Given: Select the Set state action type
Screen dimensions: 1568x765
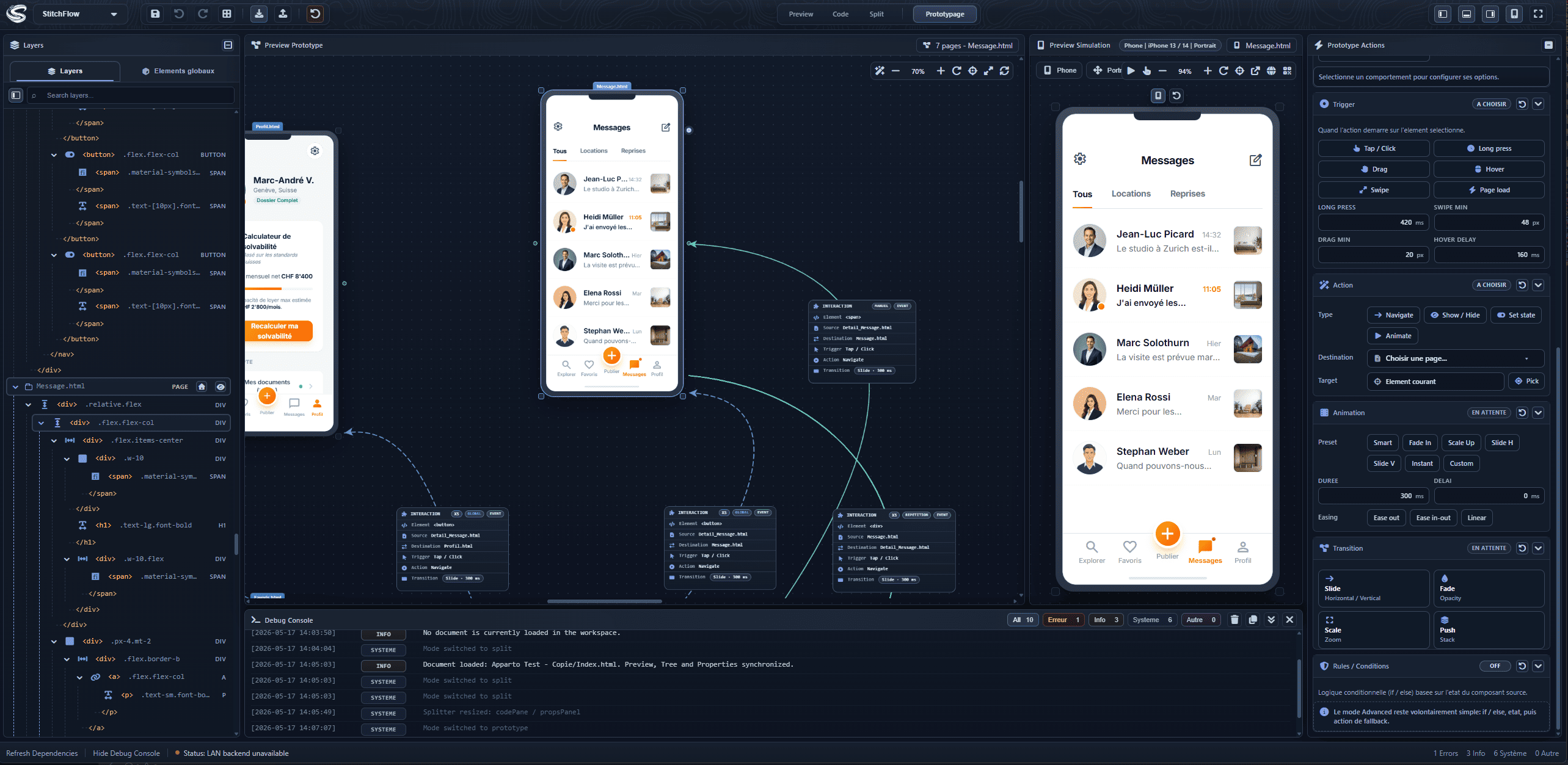Looking at the screenshot, I should tap(1515, 315).
